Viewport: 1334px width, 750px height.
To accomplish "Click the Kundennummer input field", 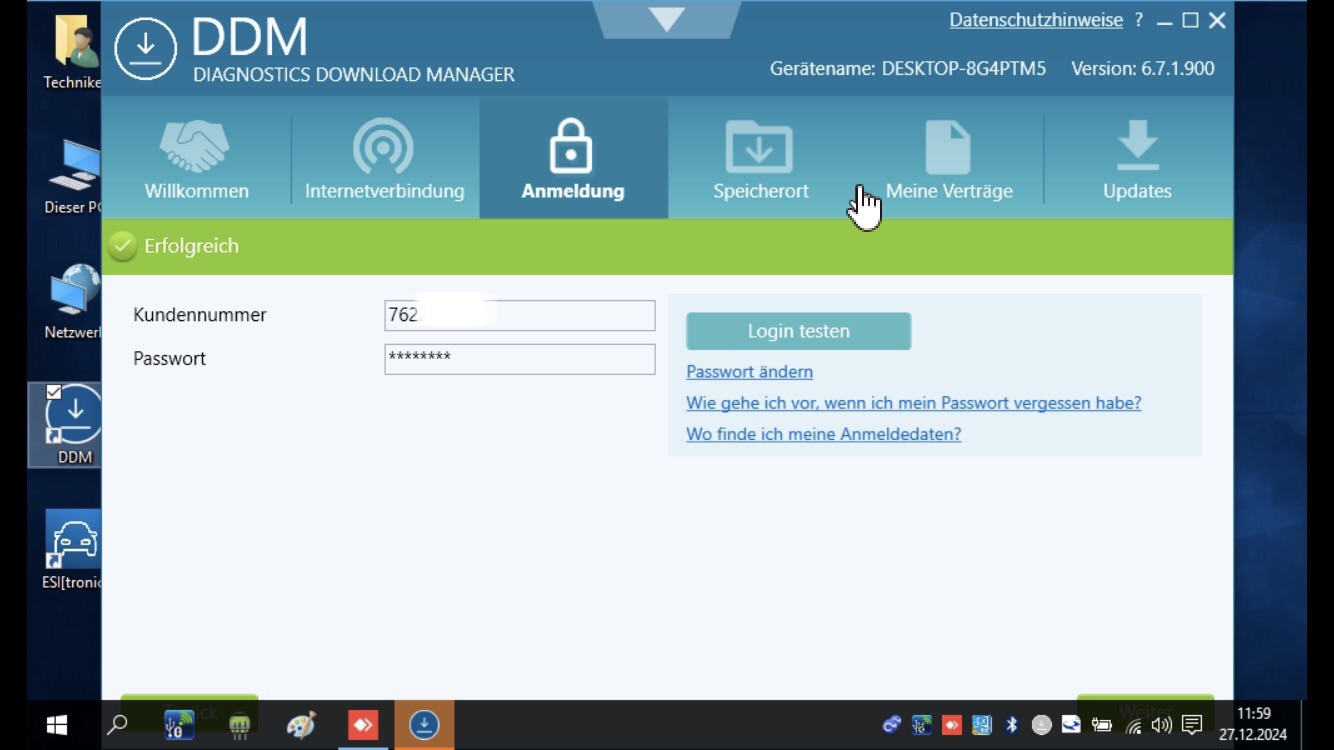I will [519, 315].
